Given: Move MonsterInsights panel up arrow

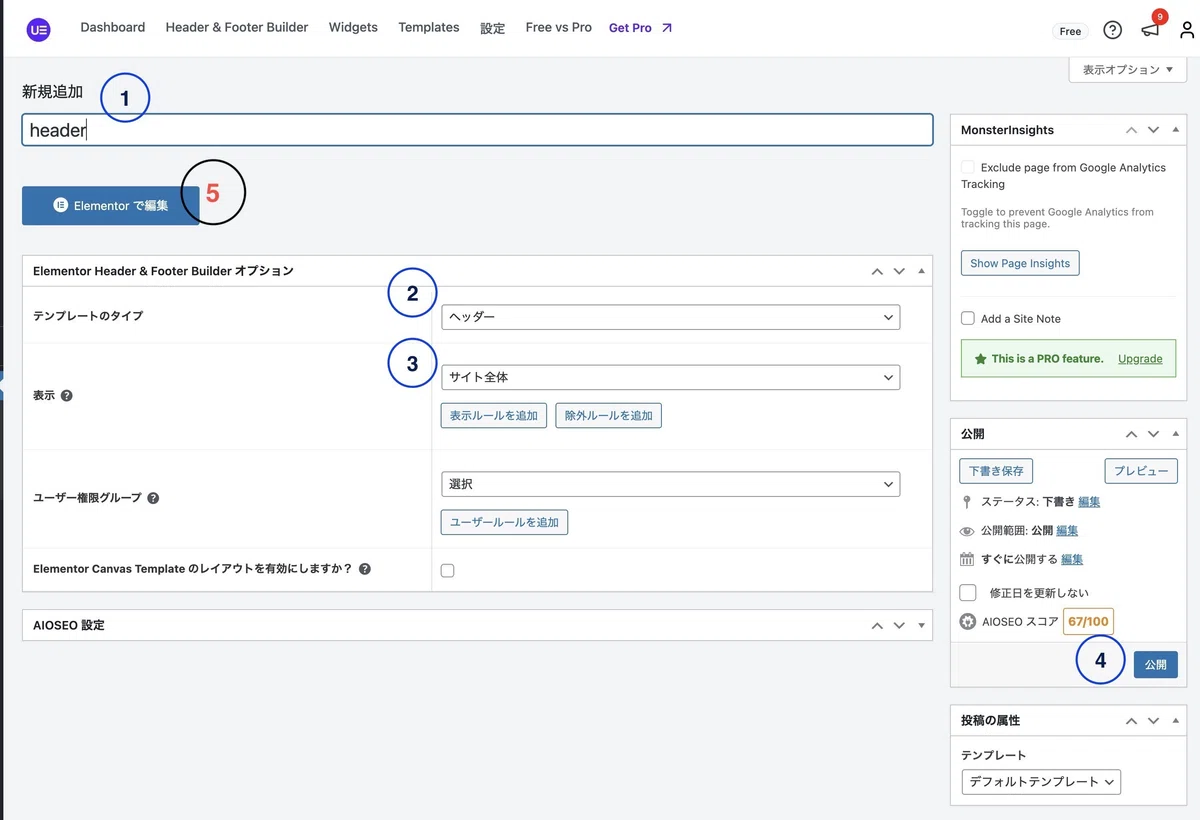Looking at the screenshot, I should tap(1131, 130).
